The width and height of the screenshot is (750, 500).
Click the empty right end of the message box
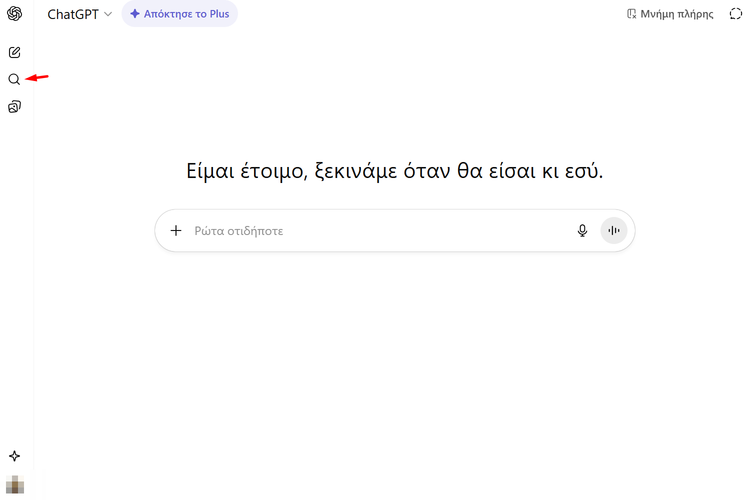[x=540, y=230]
